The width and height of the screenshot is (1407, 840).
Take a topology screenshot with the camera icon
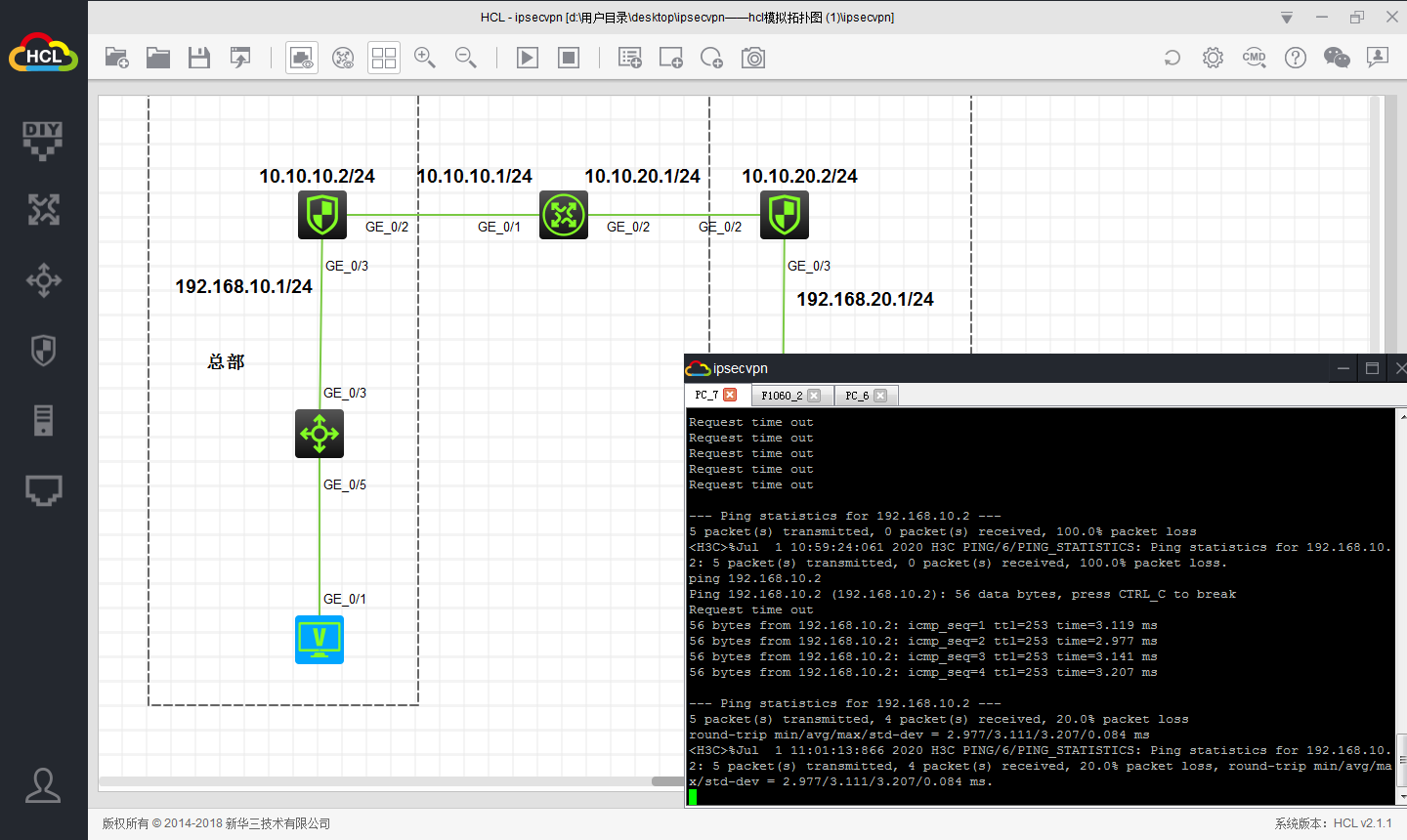(753, 59)
